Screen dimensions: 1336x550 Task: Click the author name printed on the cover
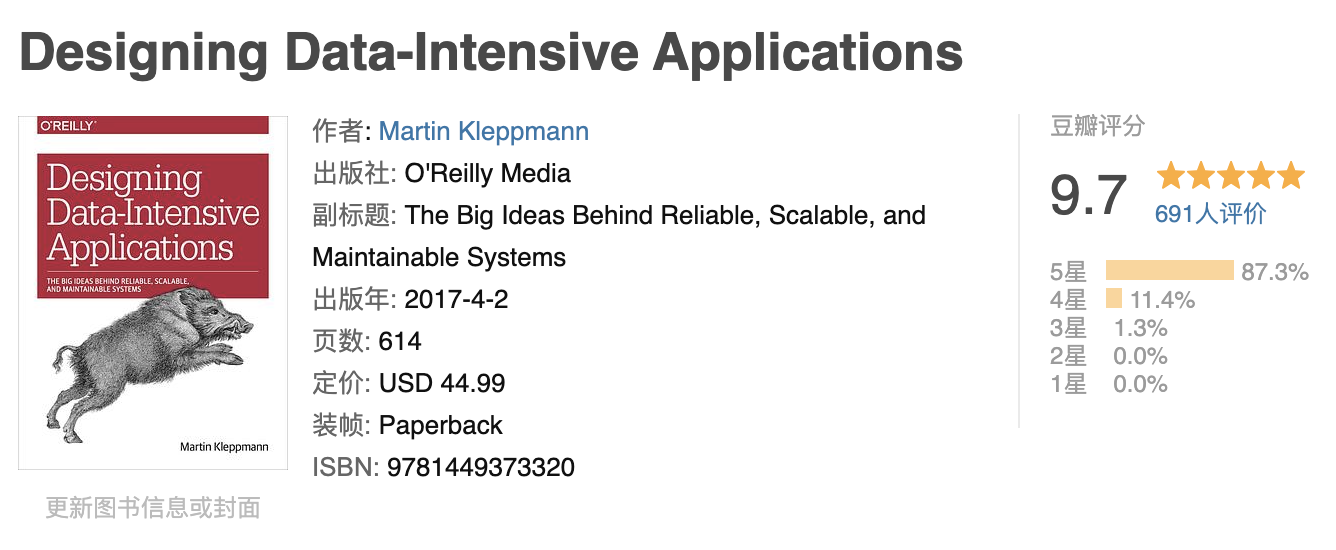point(223,446)
